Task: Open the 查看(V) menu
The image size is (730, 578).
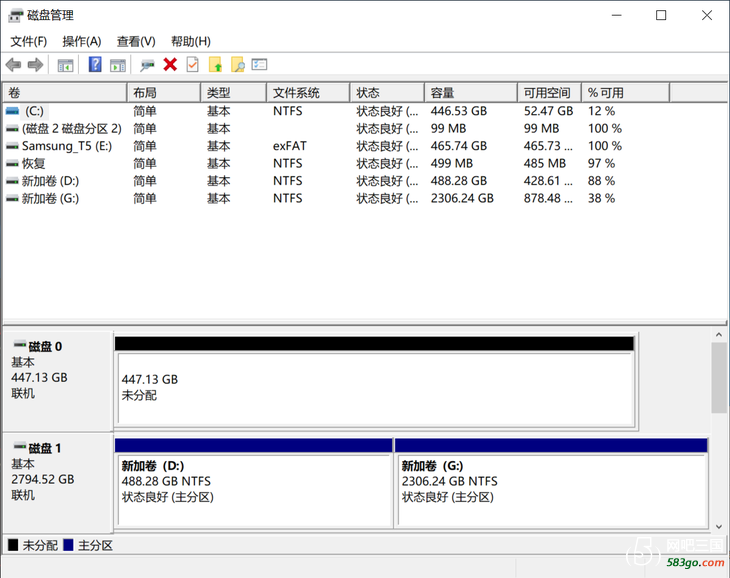Action: (135, 41)
